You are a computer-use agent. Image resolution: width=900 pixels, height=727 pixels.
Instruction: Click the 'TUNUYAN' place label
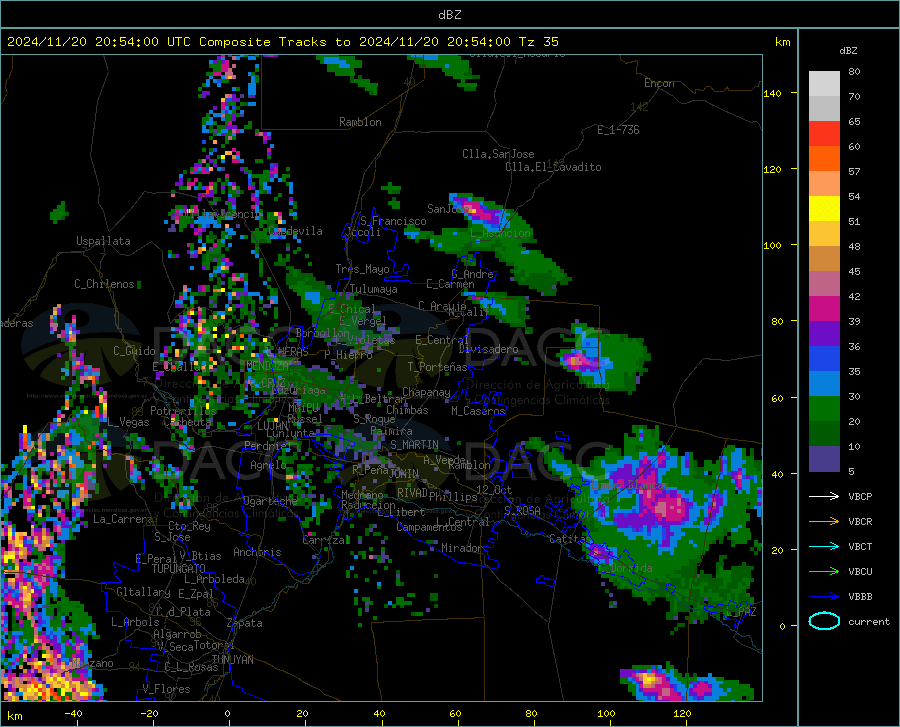[232, 659]
